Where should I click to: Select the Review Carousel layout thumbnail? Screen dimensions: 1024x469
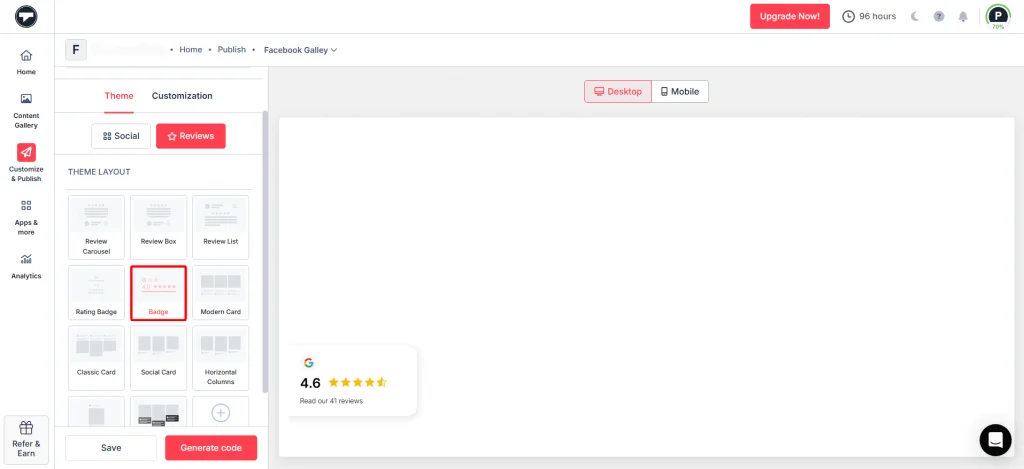coord(96,226)
